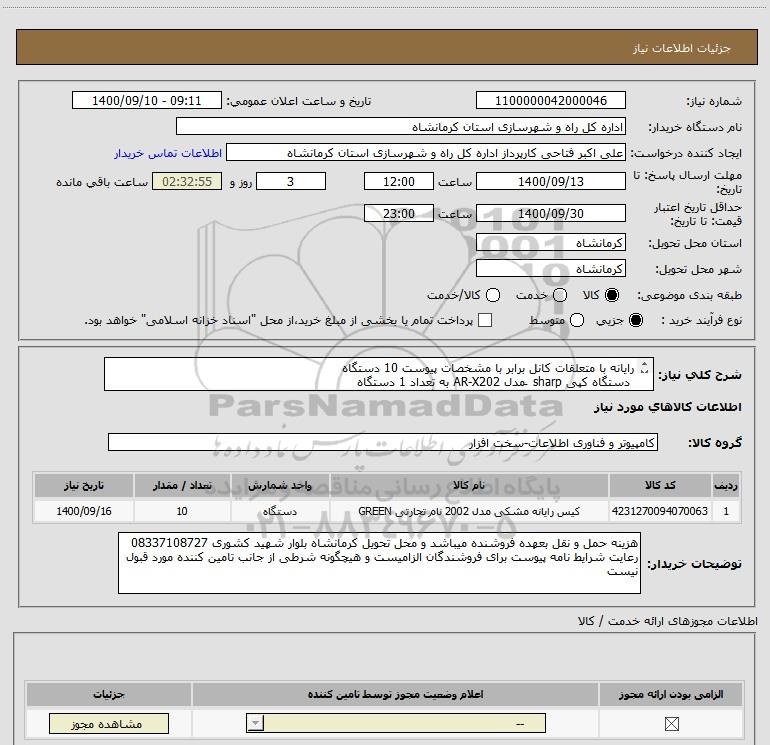Image resolution: width=770 pixels, height=745 pixels.
Task: Click the quantity cell 10
Action: (182, 511)
